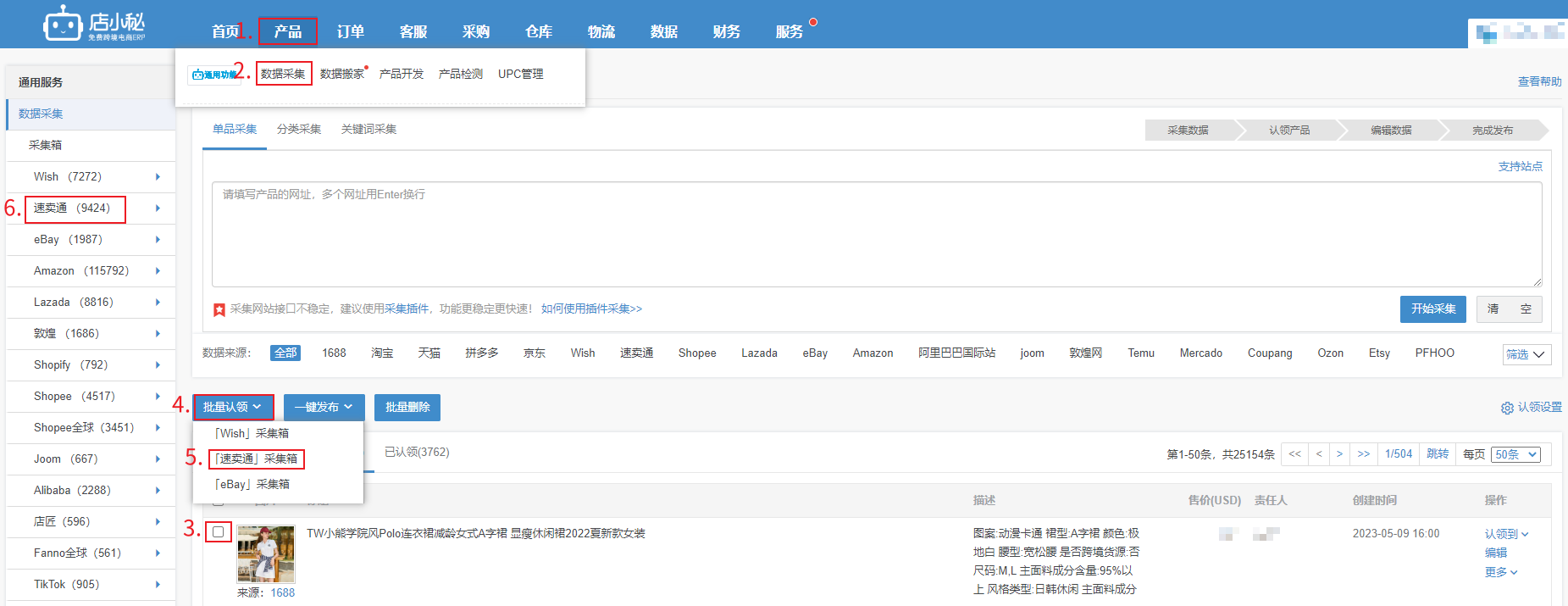
Task: Click the 通用功能 icon label
Action: coord(213,75)
